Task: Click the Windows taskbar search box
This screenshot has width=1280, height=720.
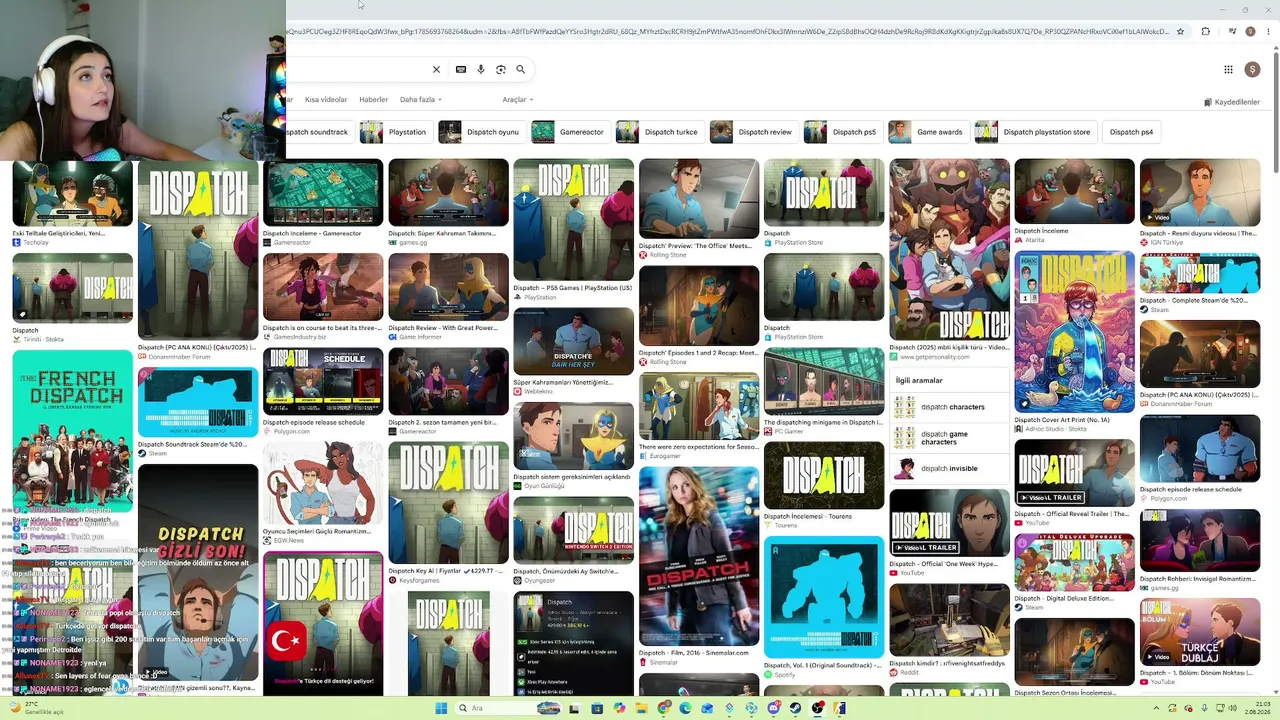Action: (508, 708)
